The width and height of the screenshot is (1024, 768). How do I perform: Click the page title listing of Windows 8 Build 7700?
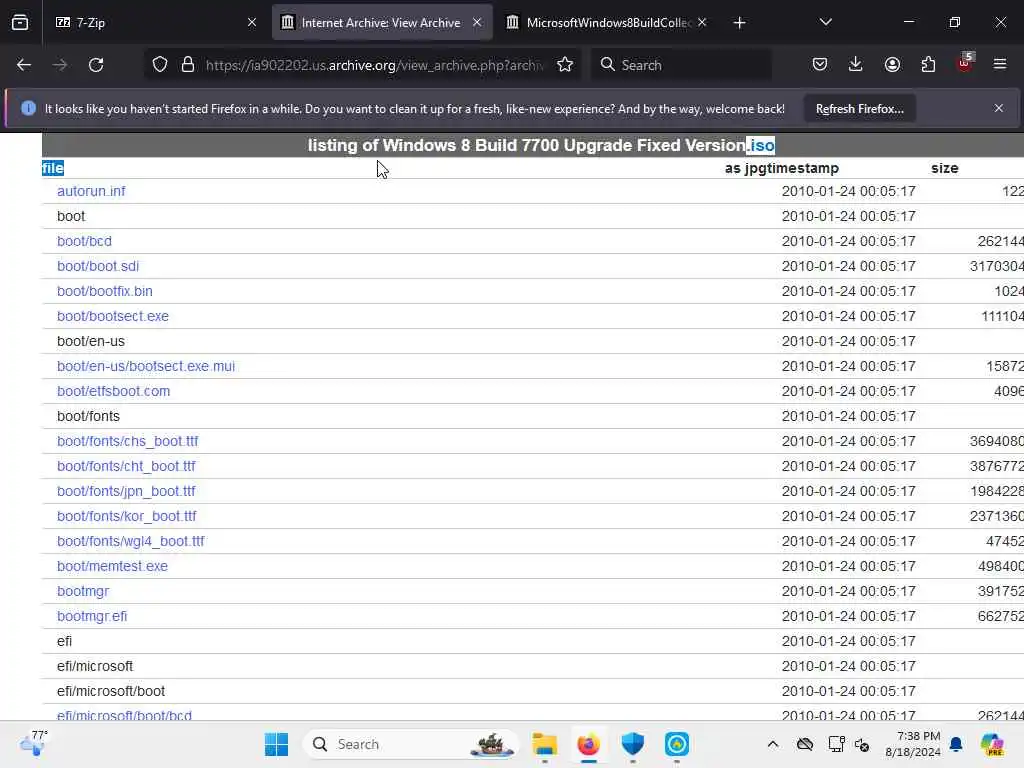click(x=541, y=145)
